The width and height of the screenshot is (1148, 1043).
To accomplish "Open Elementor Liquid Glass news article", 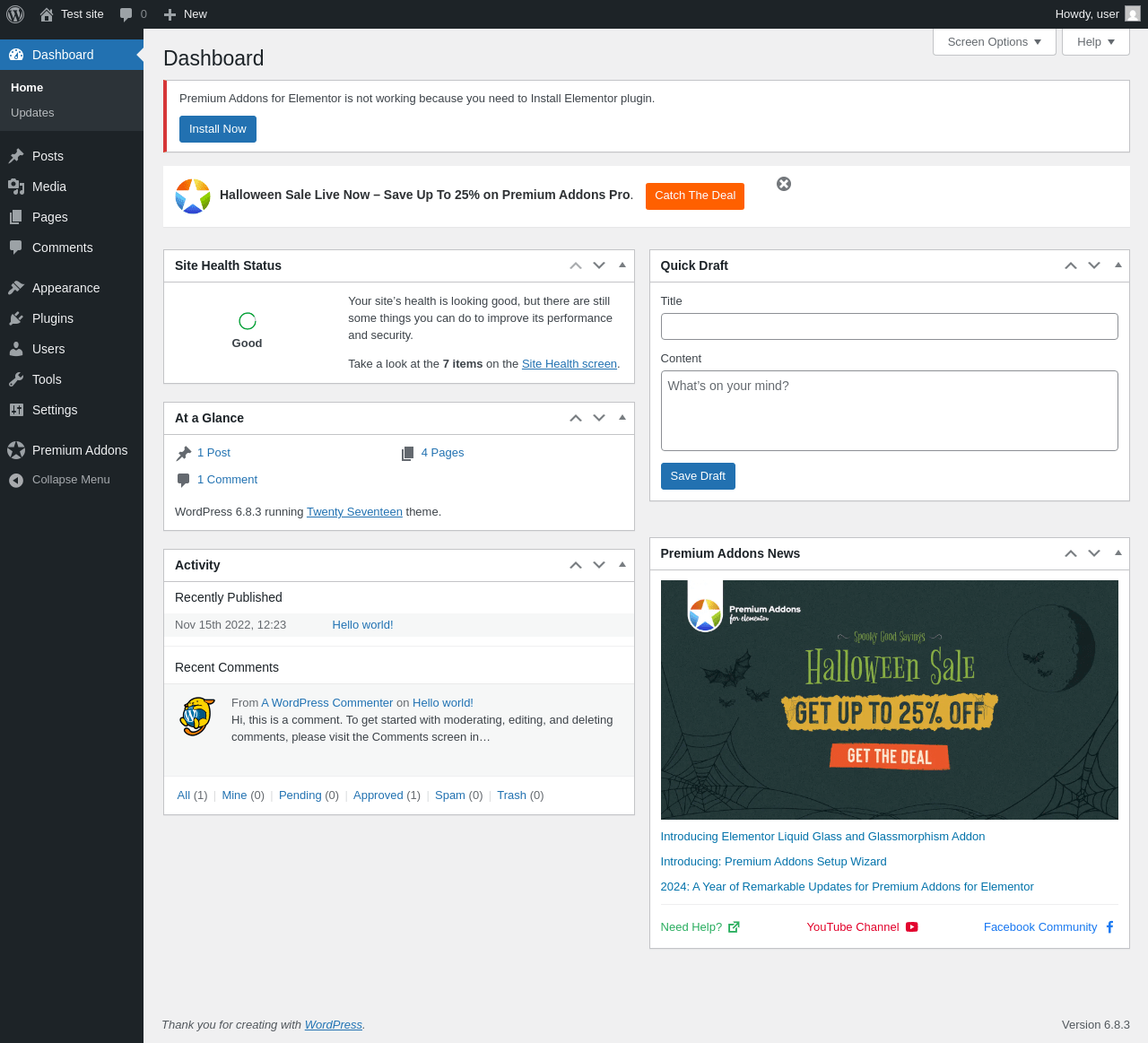I will tap(822, 837).
